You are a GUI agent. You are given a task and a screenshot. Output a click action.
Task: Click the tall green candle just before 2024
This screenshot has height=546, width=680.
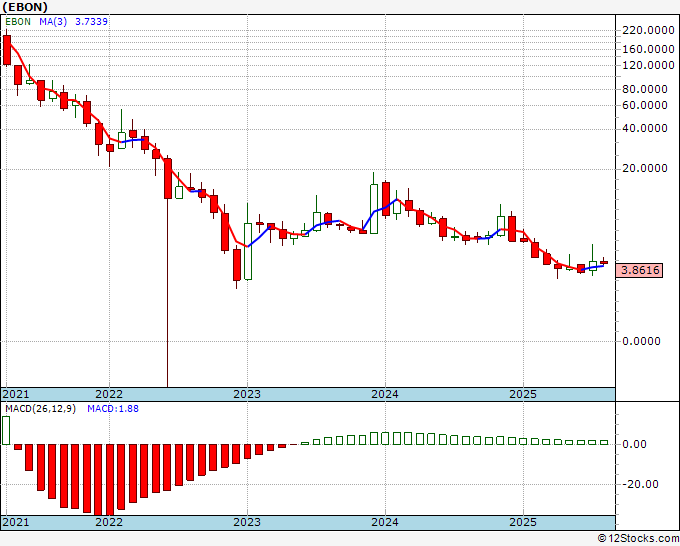374,209
